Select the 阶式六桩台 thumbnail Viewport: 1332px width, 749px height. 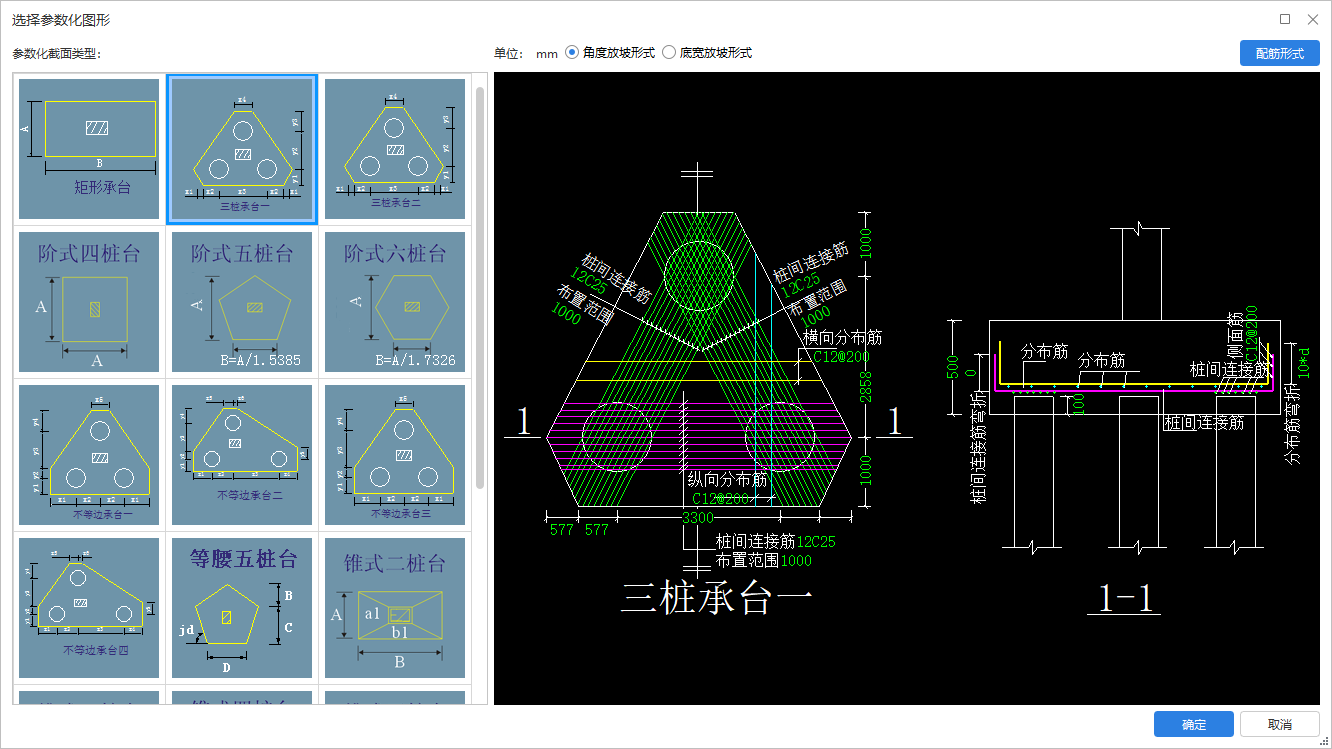[x=395, y=302]
